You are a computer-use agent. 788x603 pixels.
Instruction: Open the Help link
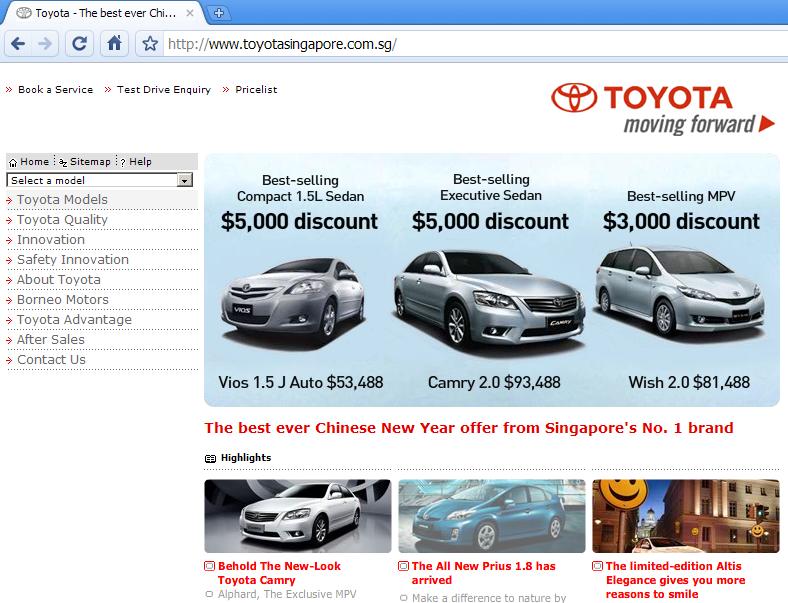(x=136, y=162)
